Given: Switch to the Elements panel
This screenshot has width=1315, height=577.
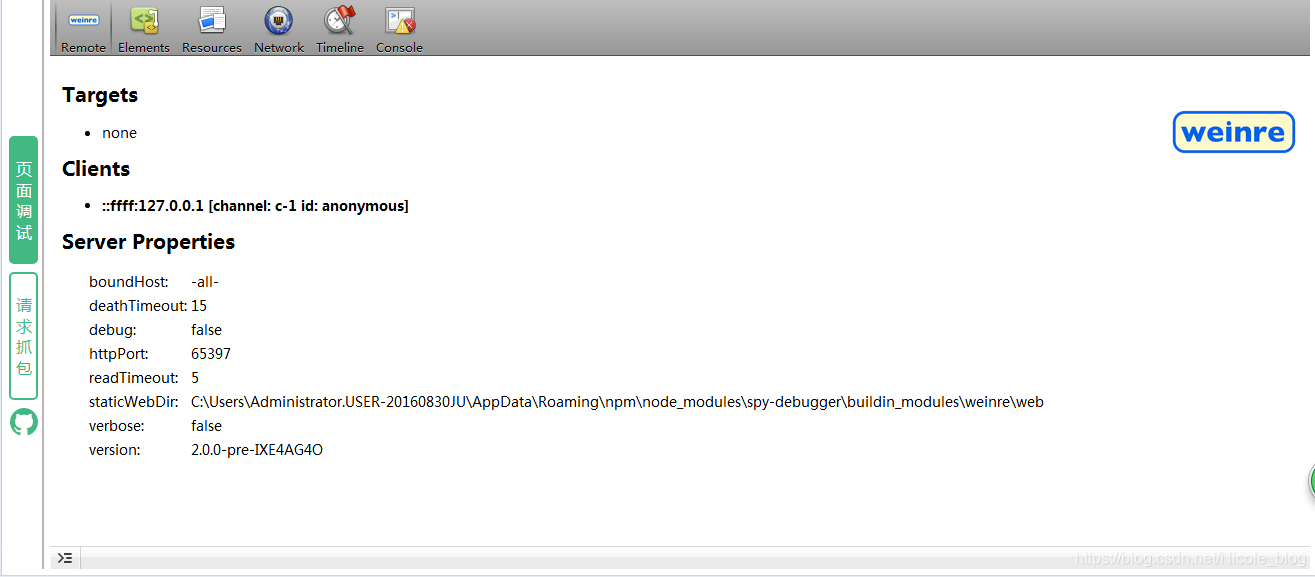Looking at the screenshot, I should (x=144, y=29).
